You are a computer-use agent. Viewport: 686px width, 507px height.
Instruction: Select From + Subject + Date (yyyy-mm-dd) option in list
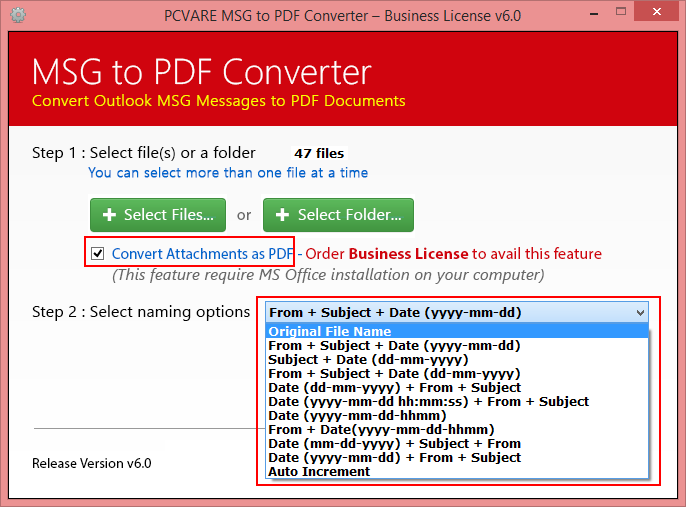point(457,346)
